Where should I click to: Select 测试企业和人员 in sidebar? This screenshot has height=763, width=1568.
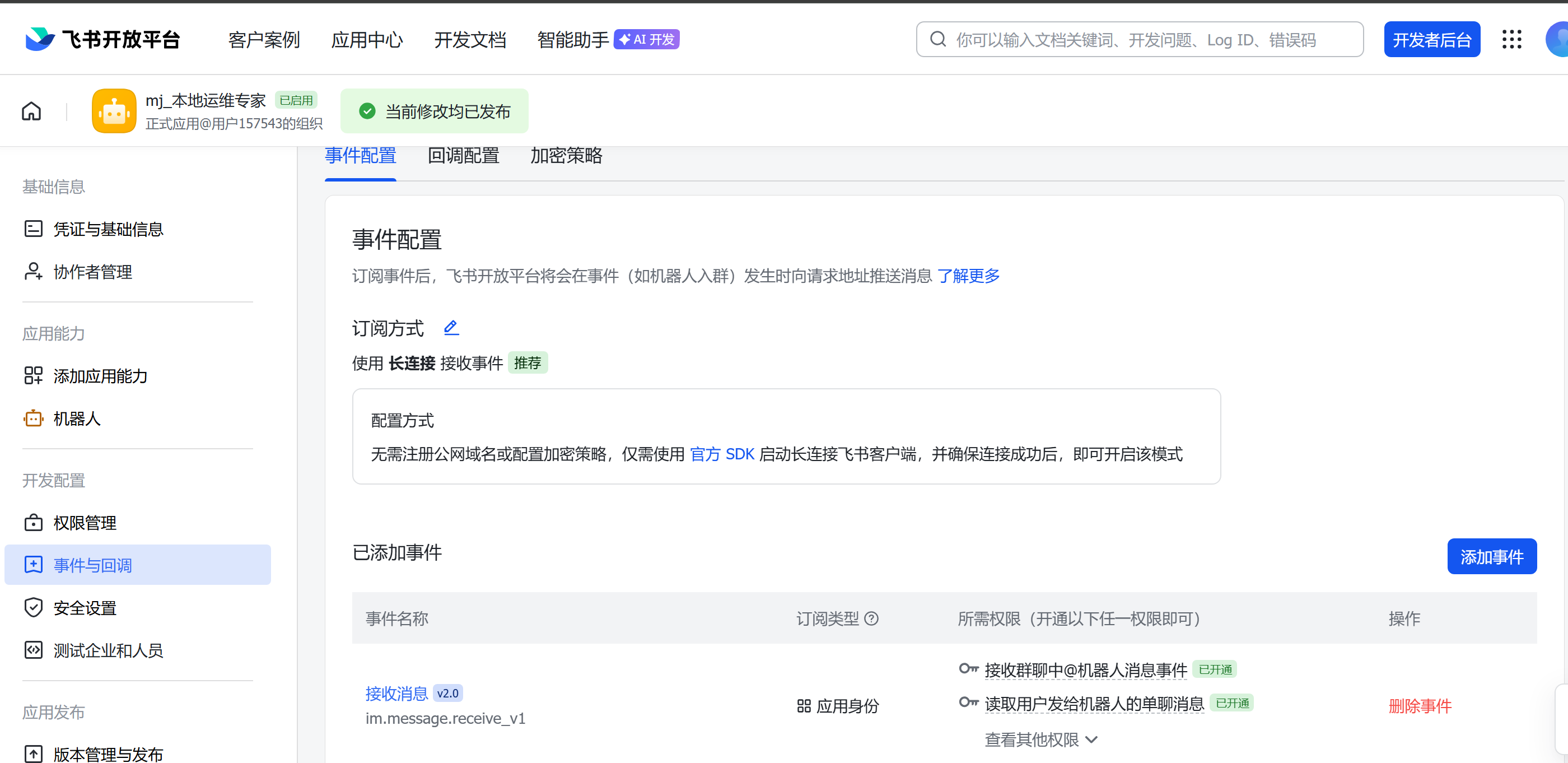[x=138, y=650]
